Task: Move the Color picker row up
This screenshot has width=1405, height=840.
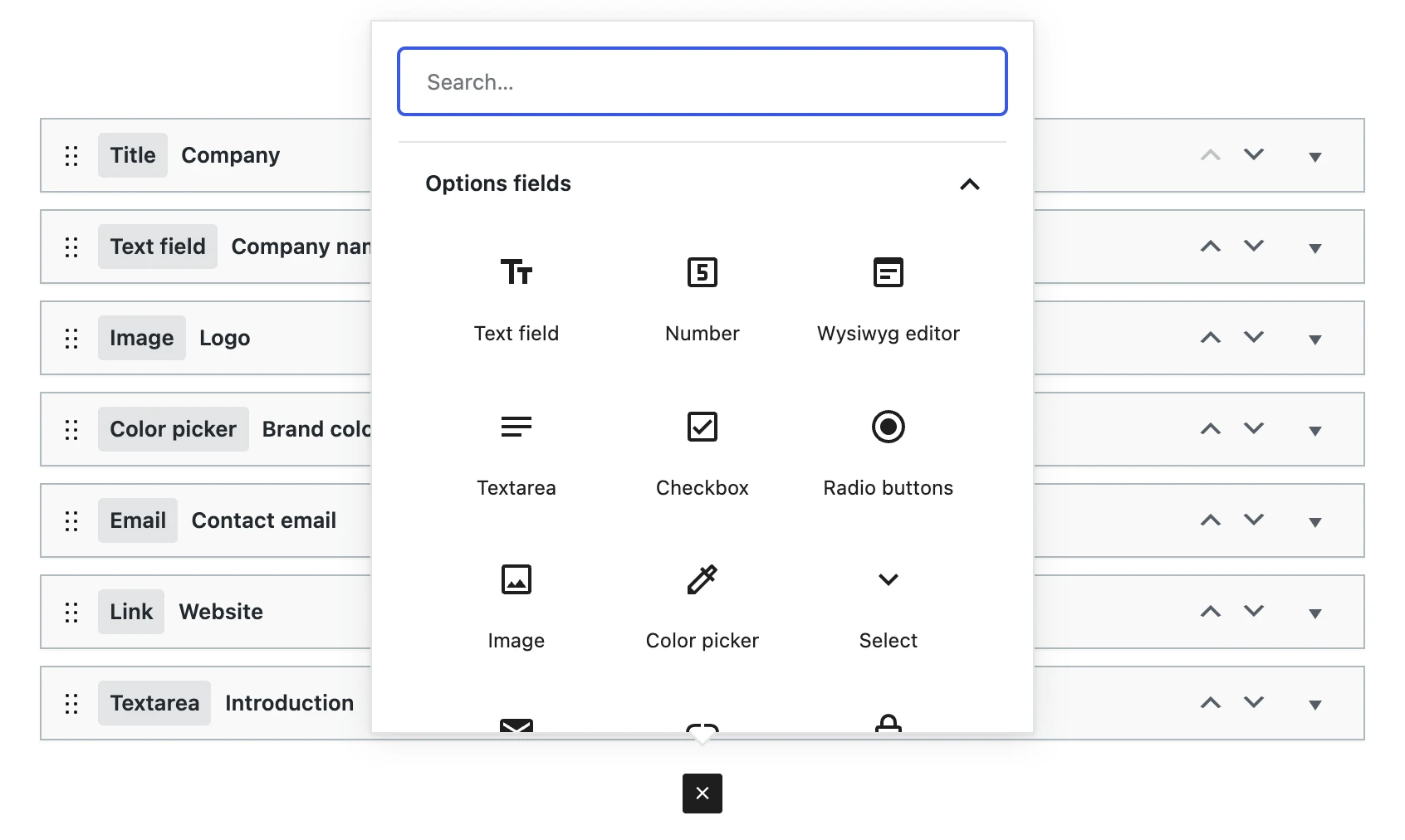Action: click(1211, 428)
